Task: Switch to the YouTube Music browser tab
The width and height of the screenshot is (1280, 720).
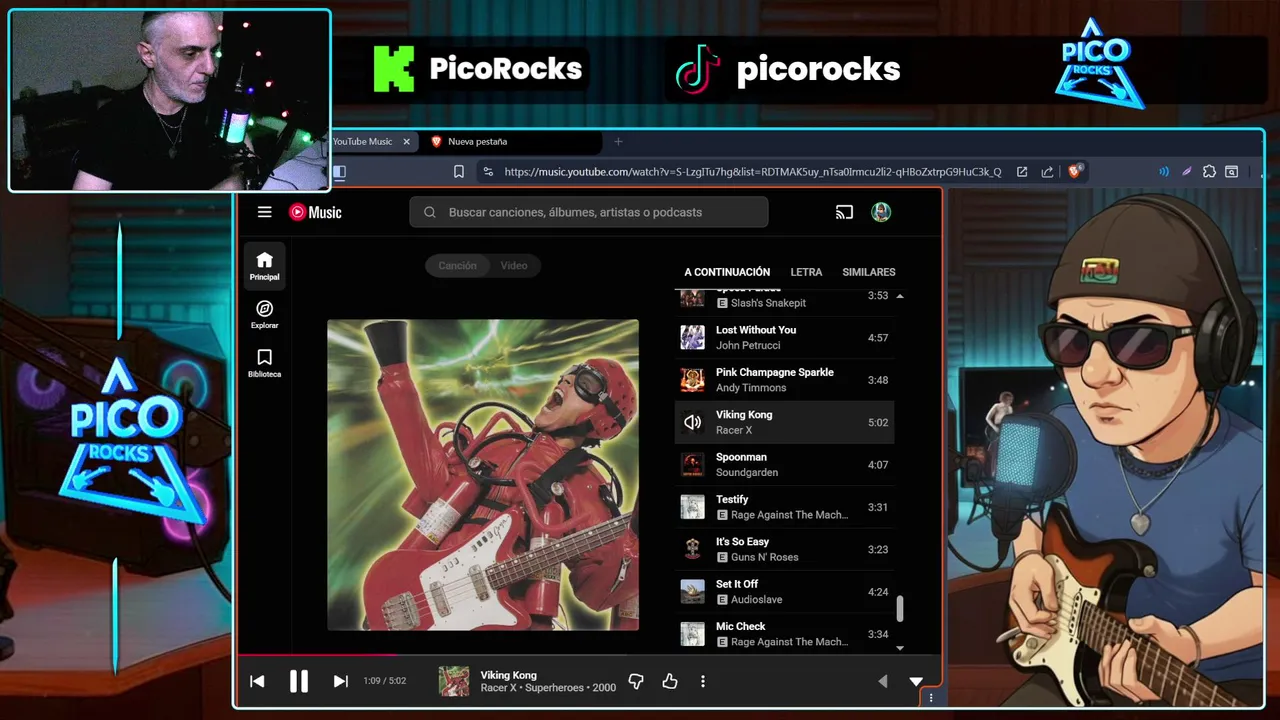Action: [x=364, y=142]
